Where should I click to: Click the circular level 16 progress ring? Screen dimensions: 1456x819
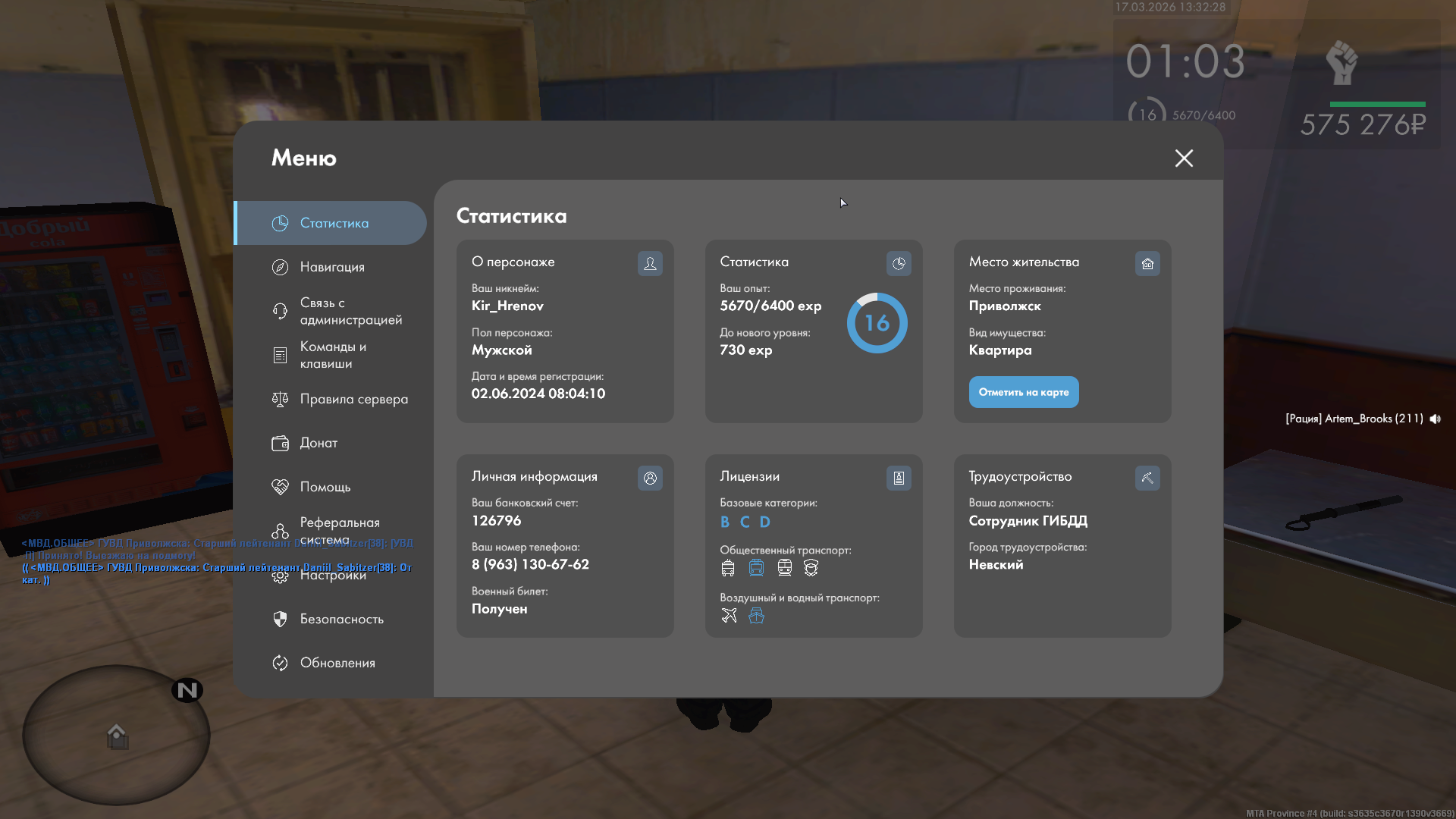tap(877, 323)
